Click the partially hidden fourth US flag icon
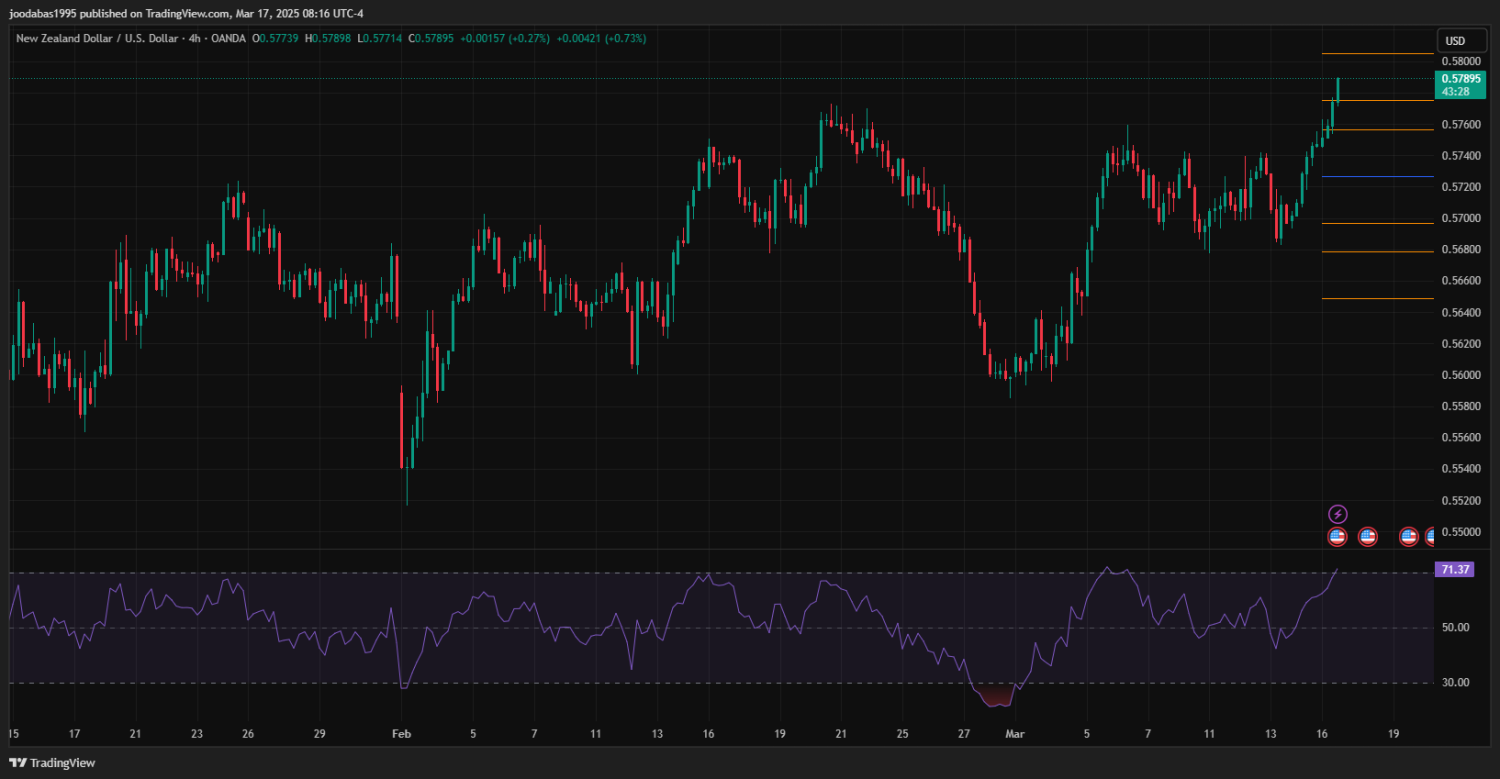The image size is (1500, 779). [1429, 537]
